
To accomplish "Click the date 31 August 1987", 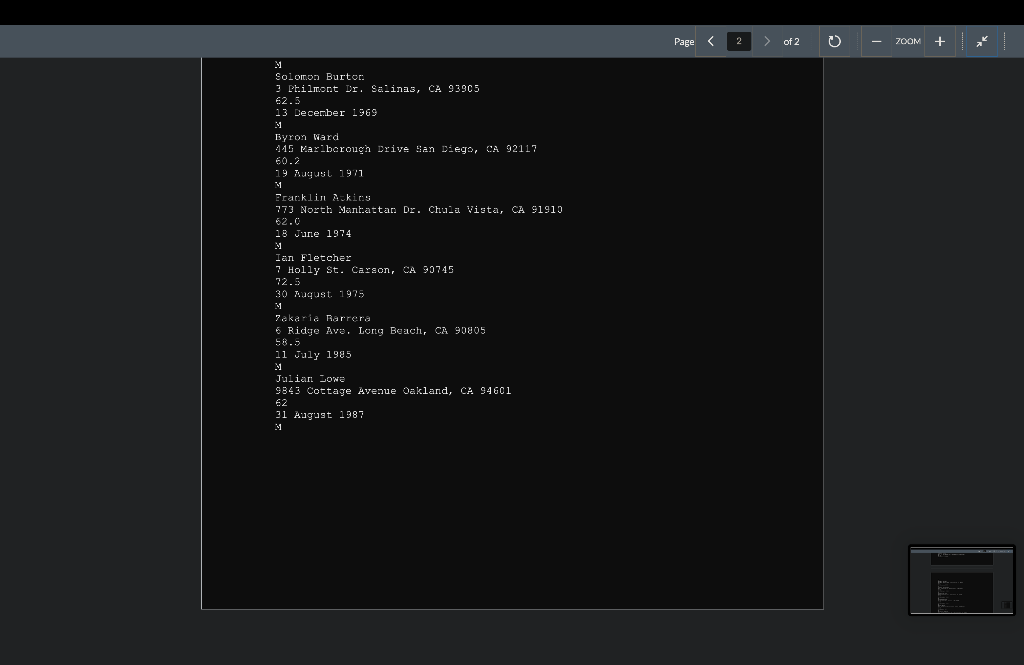I will (x=319, y=414).
